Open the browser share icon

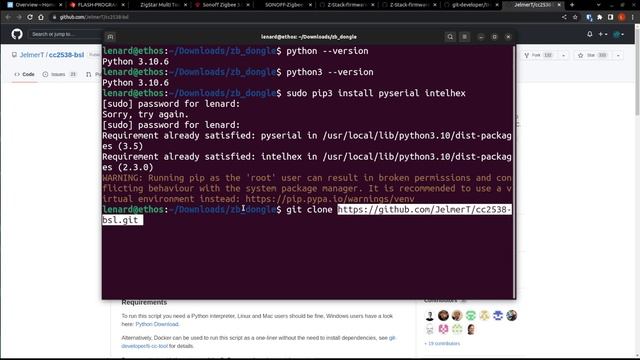pos(564,17)
